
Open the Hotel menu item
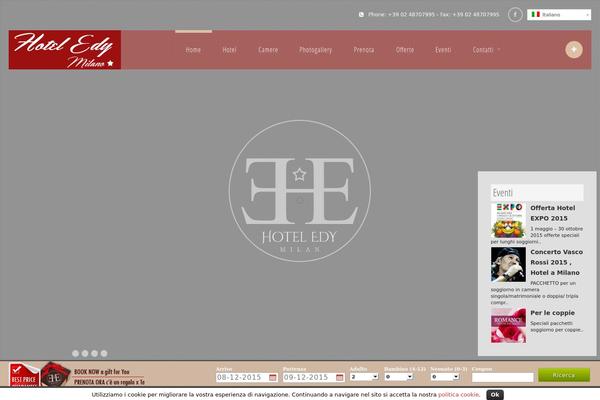pos(229,50)
